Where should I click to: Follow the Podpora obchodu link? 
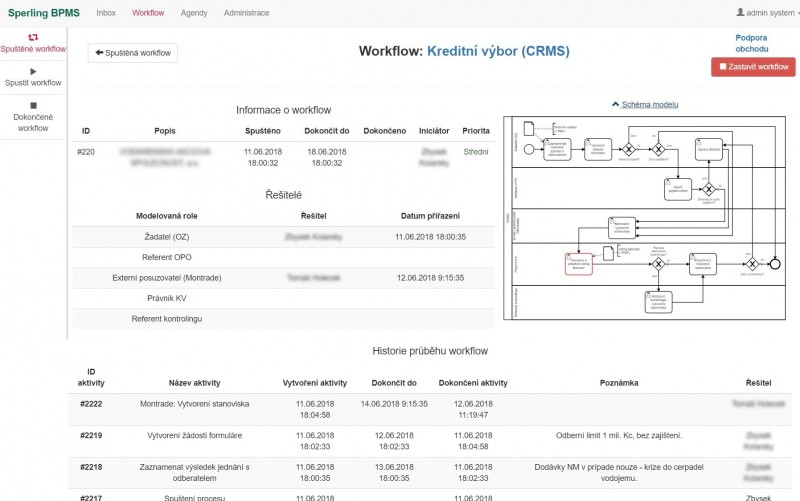point(751,43)
